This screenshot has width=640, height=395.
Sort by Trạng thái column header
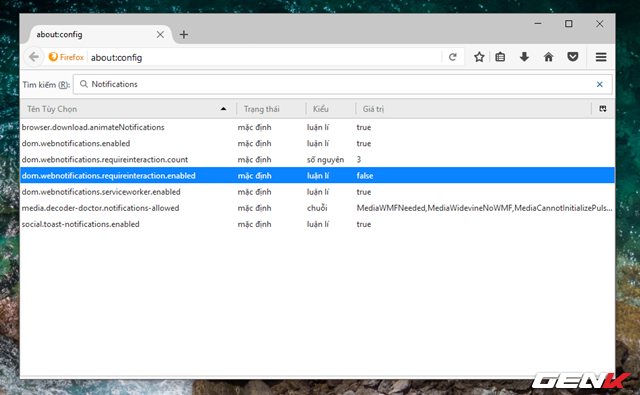[x=271, y=109]
